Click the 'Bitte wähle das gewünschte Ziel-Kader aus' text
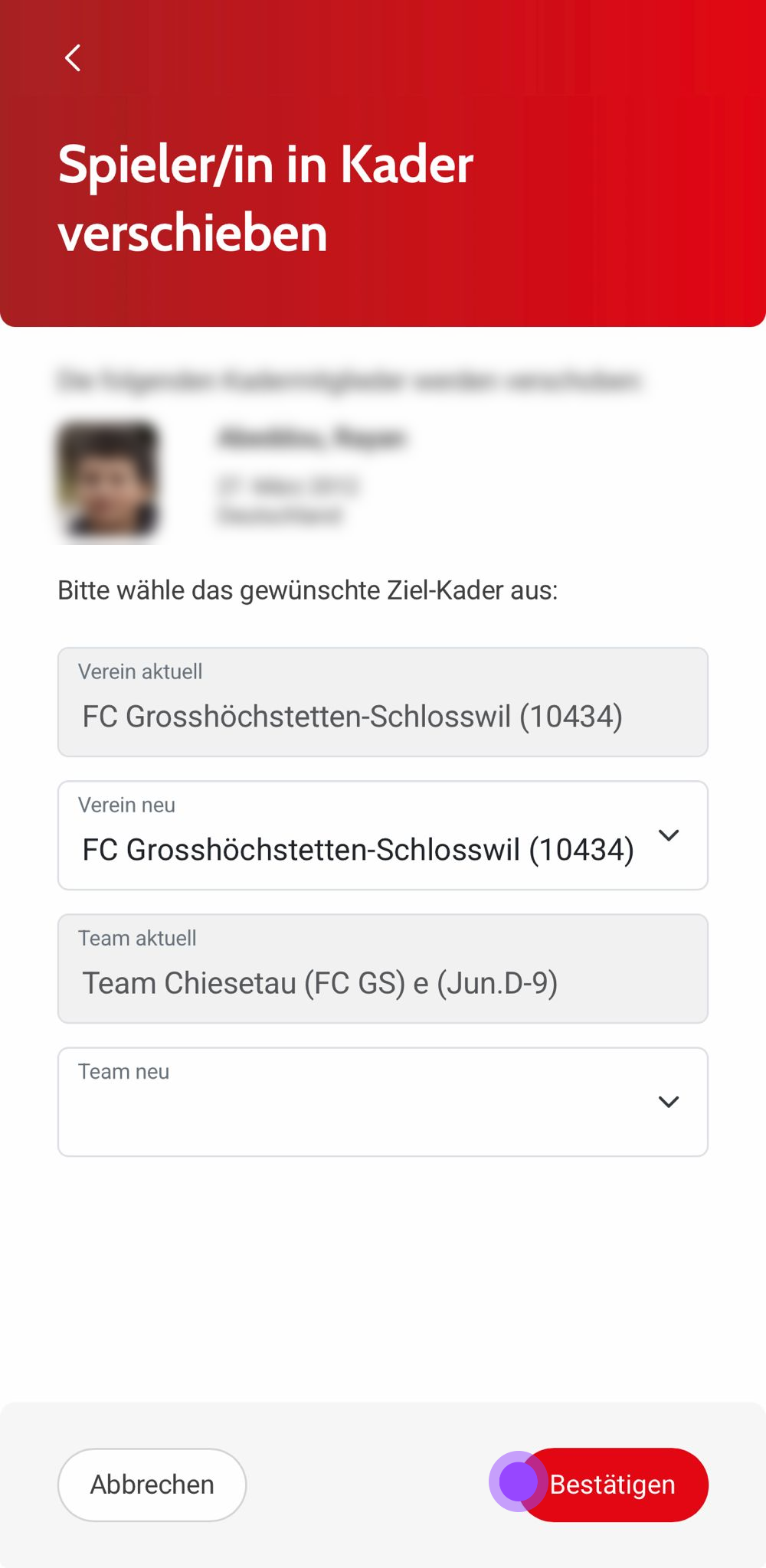766x1568 pixels. (308, 590)
